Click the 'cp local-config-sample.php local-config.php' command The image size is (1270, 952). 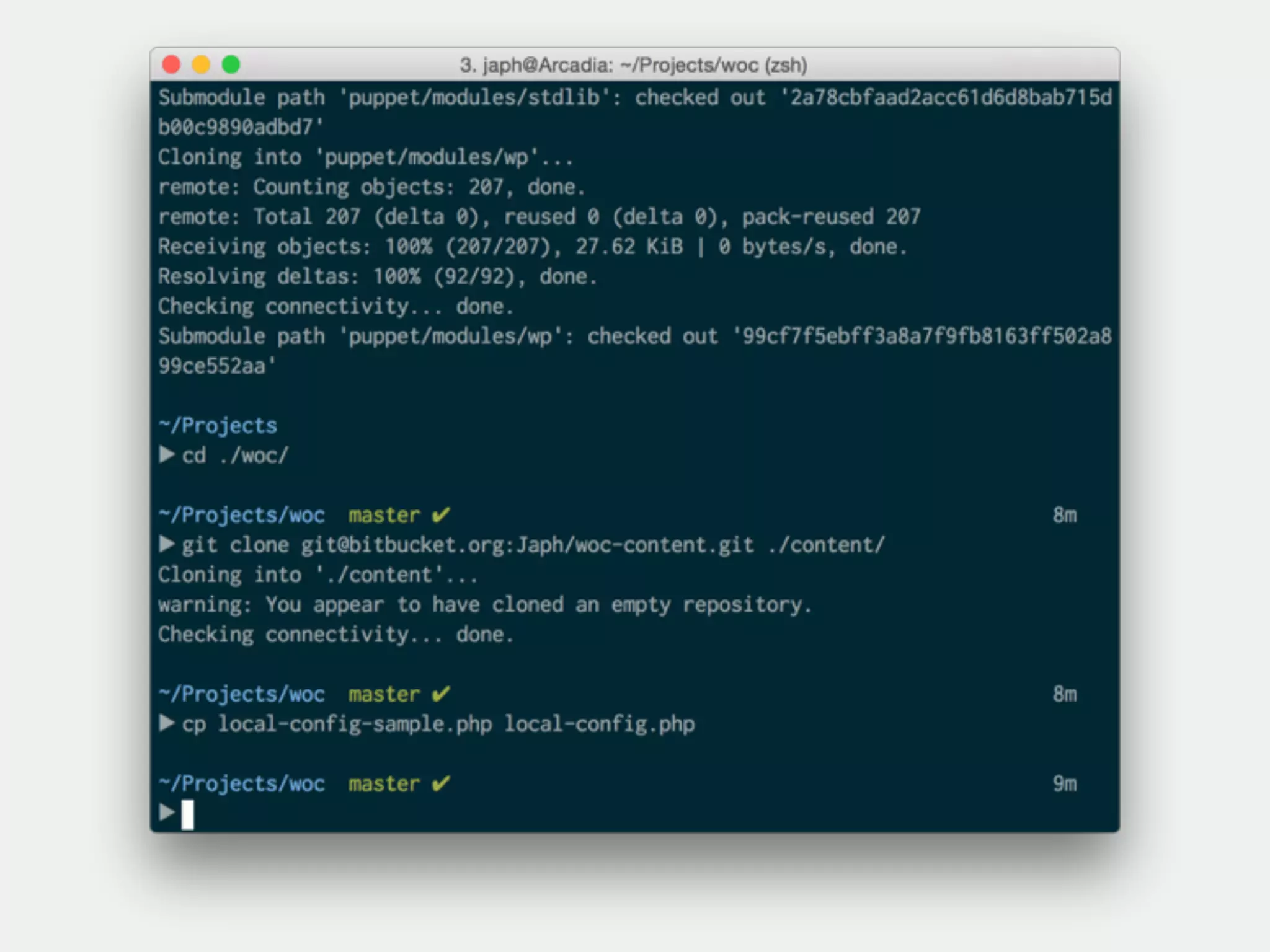(x=438, y=725)
